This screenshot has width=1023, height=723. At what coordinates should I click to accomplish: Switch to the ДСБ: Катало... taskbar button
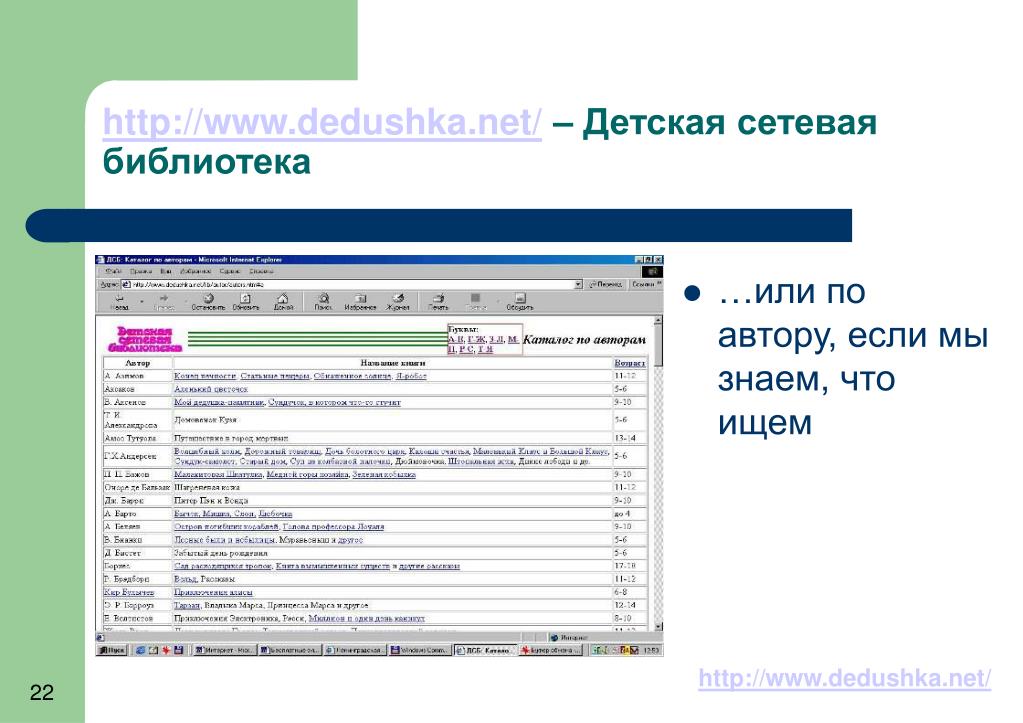point(485,650)
